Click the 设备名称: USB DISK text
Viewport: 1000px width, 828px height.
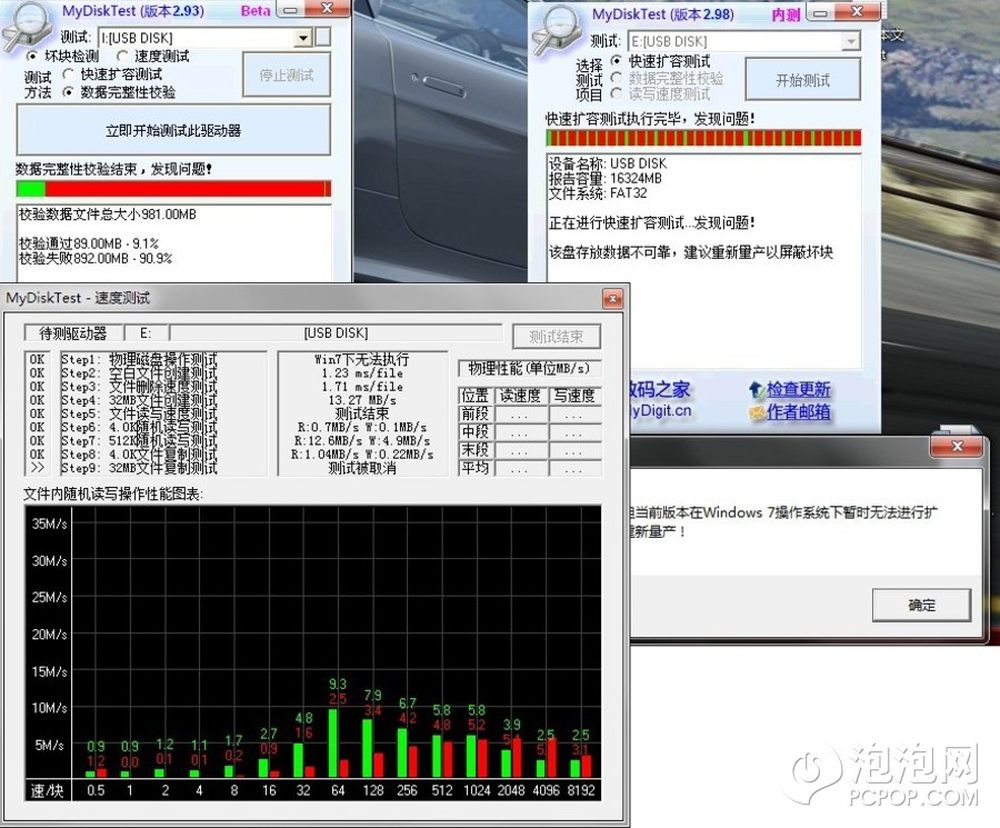click(608, 163)
